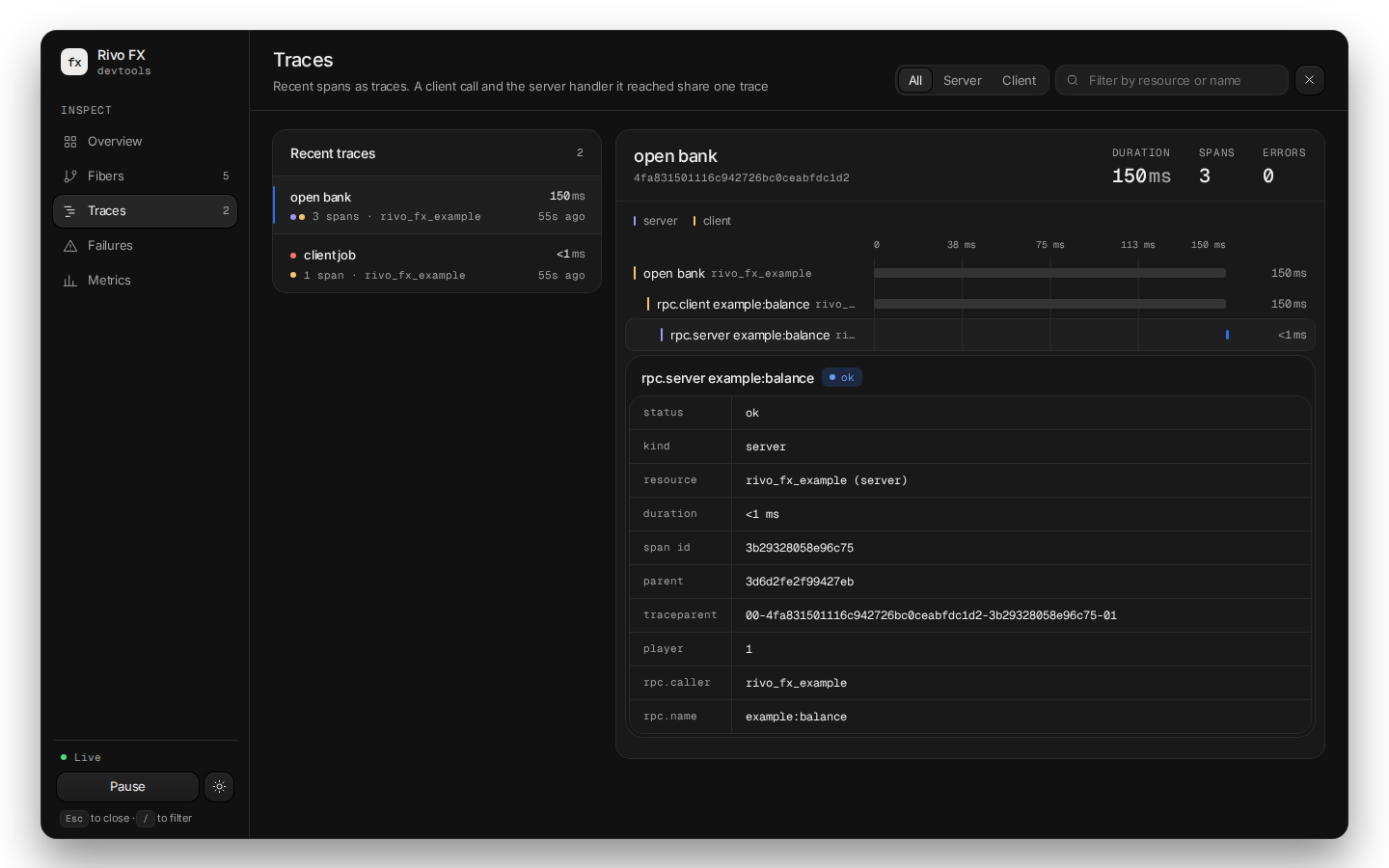Image resolution: width=1389 pixels, height=868 pixels.
Task: Click the ok status badge
Action: click(x=842, y=378)
